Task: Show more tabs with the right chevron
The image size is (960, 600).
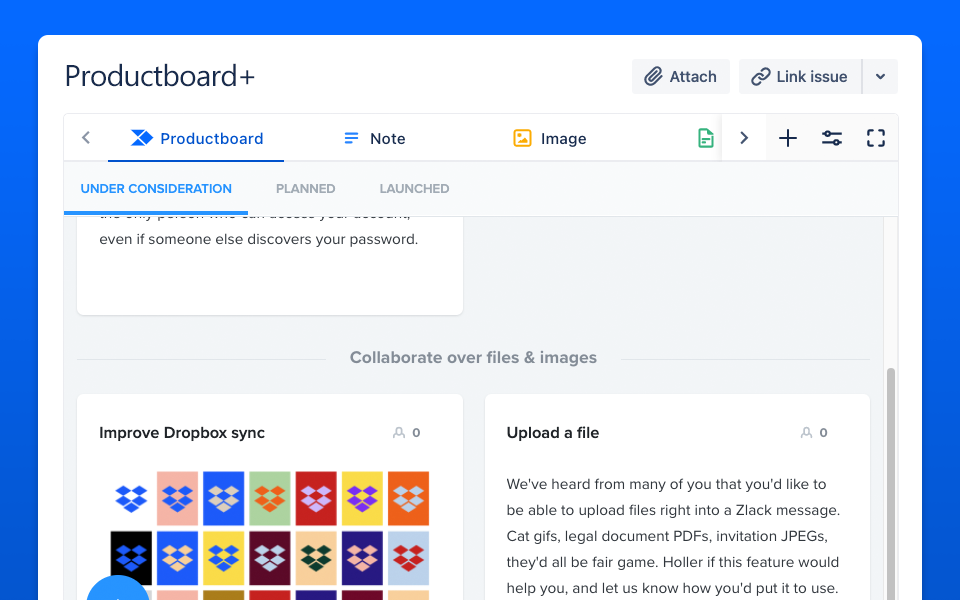Action: click(x=744, y=138)
